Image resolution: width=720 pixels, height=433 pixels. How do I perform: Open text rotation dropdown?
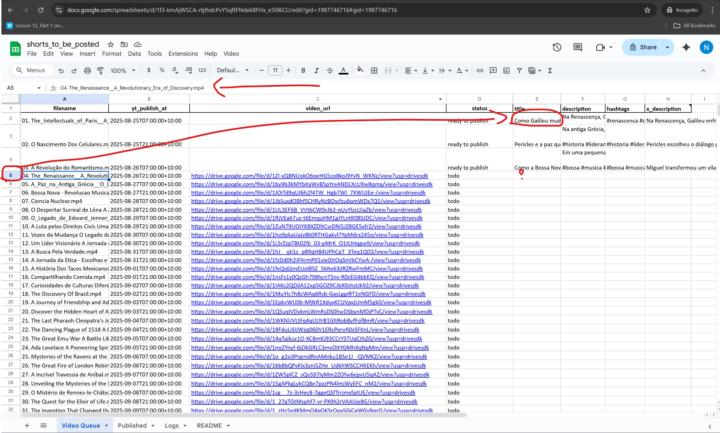[x=462, y=71]
